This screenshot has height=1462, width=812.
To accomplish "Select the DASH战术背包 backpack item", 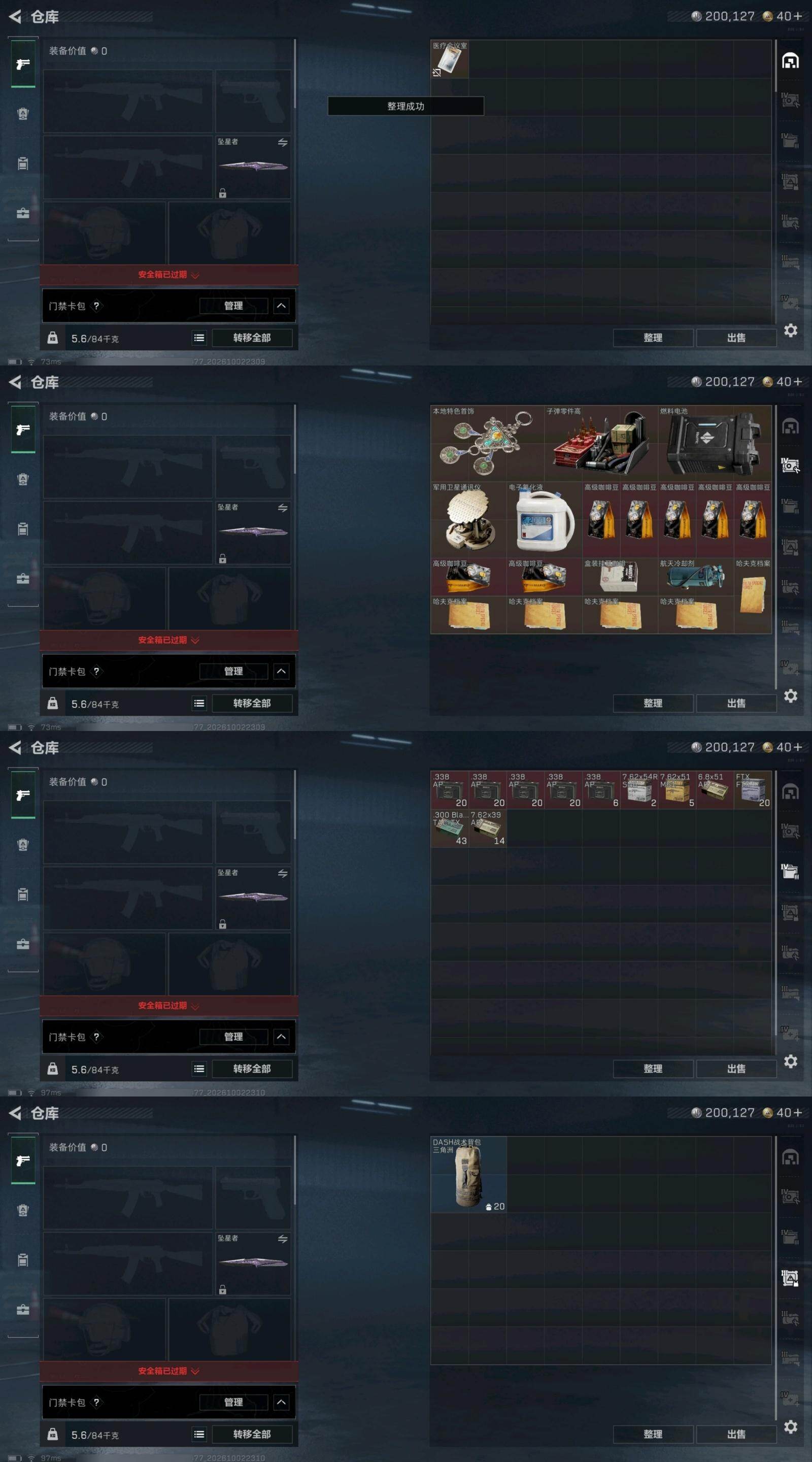I will point(469,1175).
